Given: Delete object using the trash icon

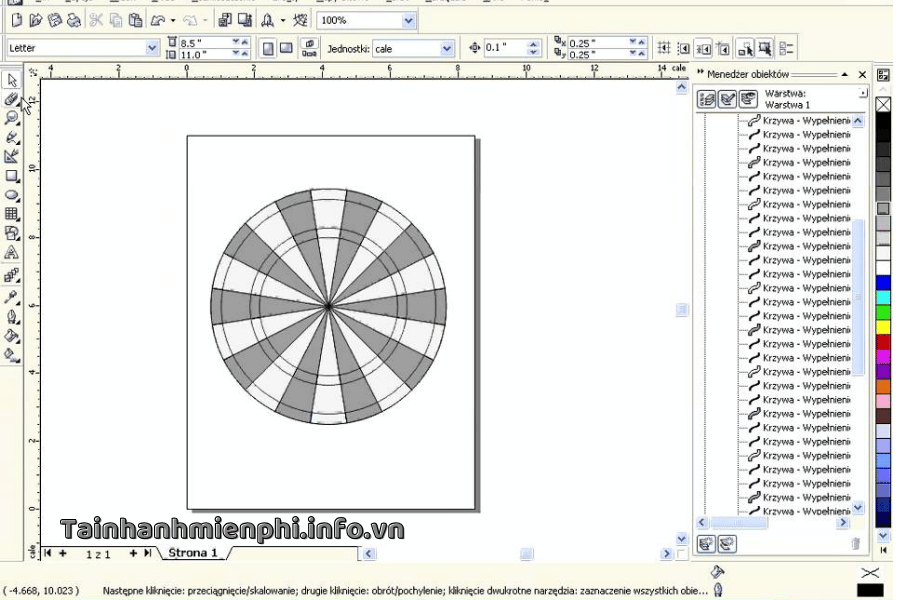Looking at the screenshot, I should point(855,544).
